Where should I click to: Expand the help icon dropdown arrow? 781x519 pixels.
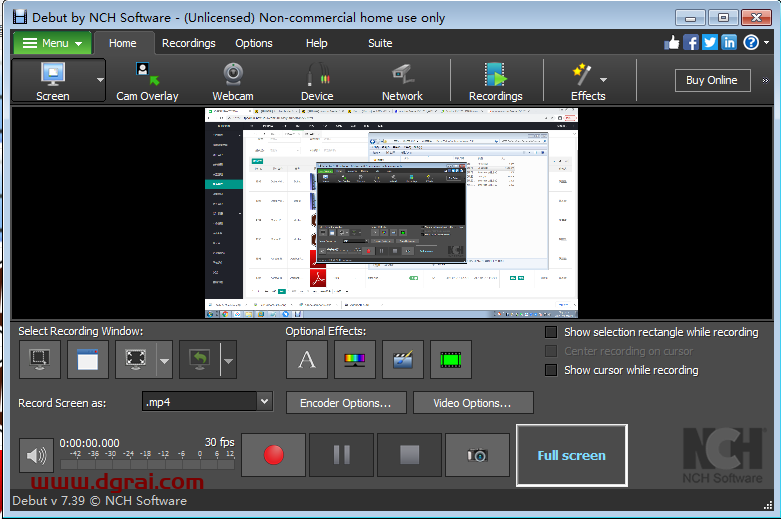pyautogui.click(x=767, y=43)
